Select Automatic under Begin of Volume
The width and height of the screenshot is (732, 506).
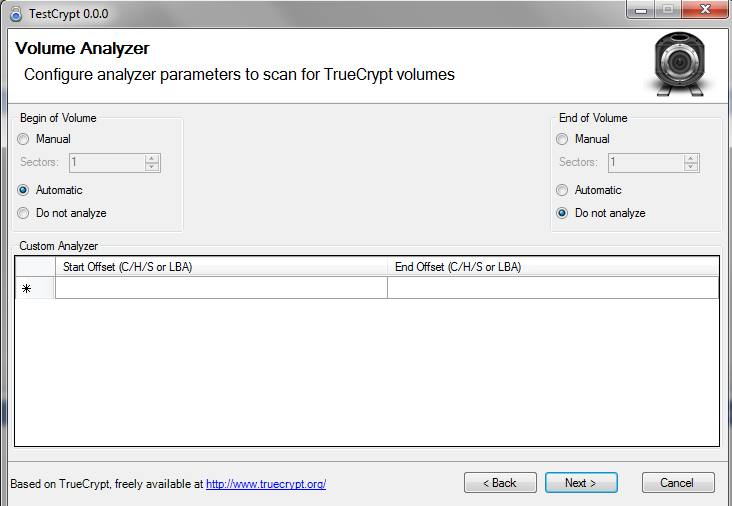coord(23,190)
